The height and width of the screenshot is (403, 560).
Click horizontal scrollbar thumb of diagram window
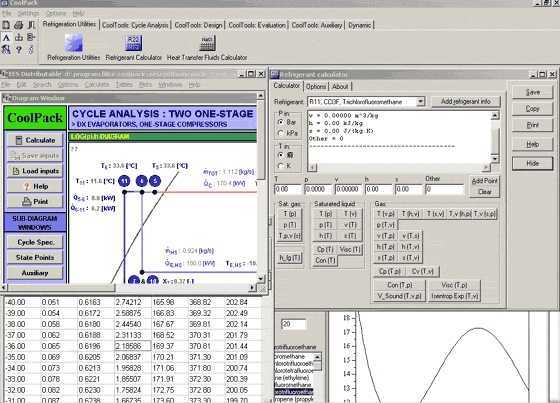61,288
